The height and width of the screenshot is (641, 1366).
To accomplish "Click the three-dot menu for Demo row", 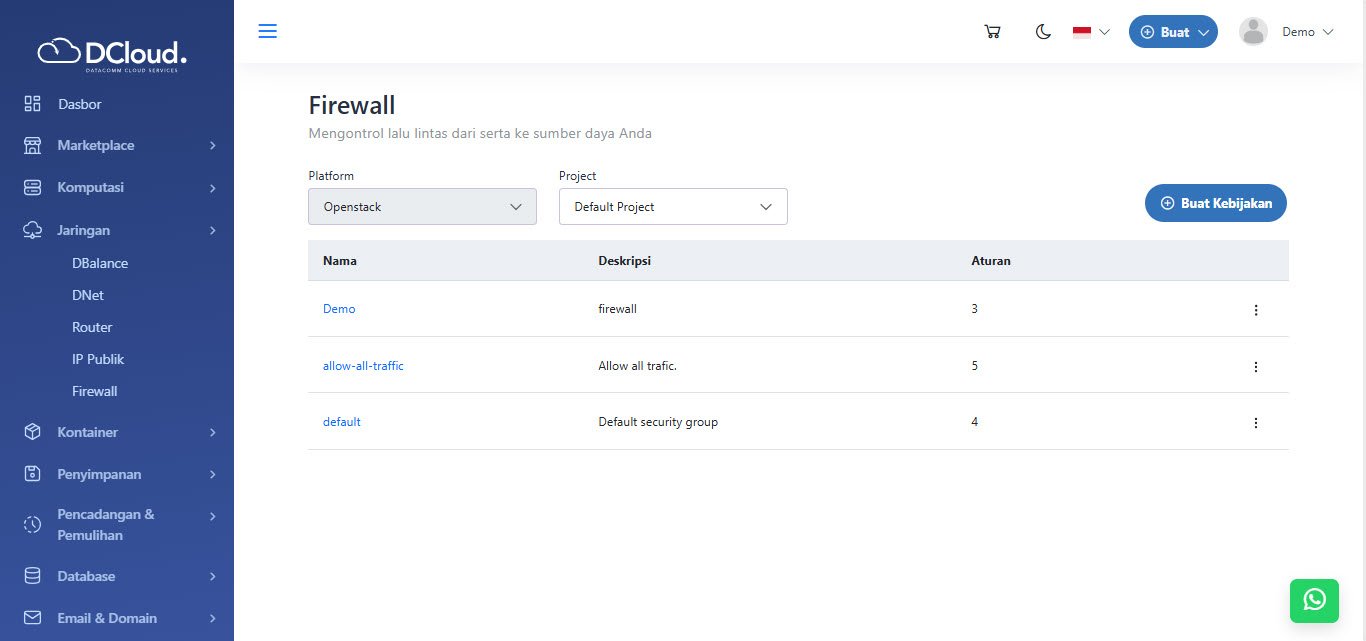I will tap(1256, 310).
